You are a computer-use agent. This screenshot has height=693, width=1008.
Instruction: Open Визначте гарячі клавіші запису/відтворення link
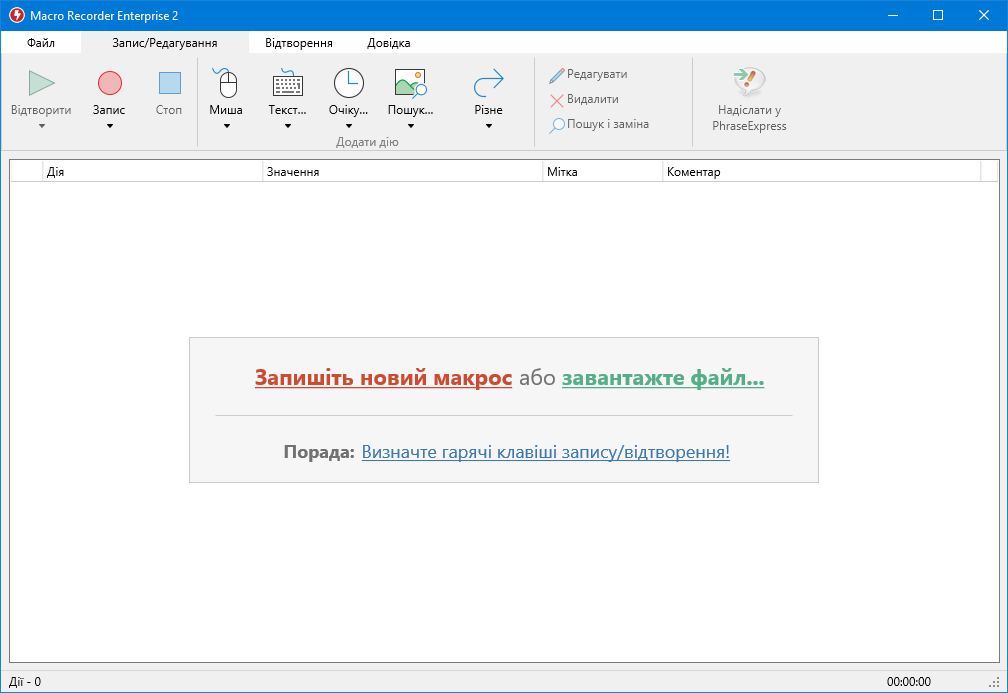(546, 452)
